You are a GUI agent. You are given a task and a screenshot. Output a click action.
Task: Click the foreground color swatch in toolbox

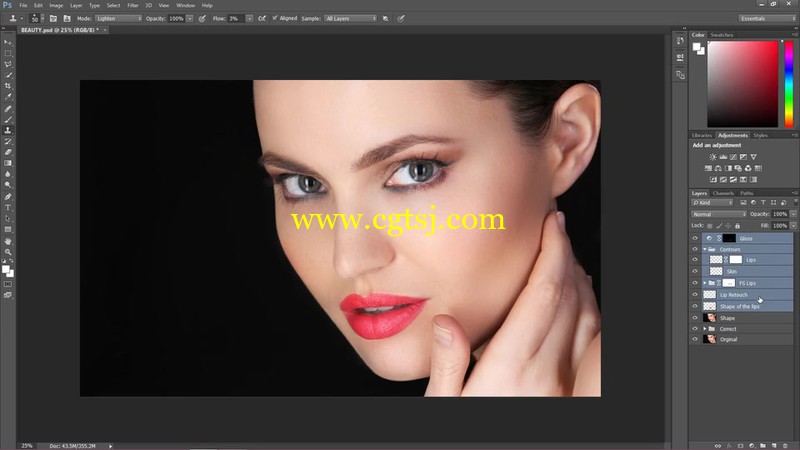click(6, 269)
